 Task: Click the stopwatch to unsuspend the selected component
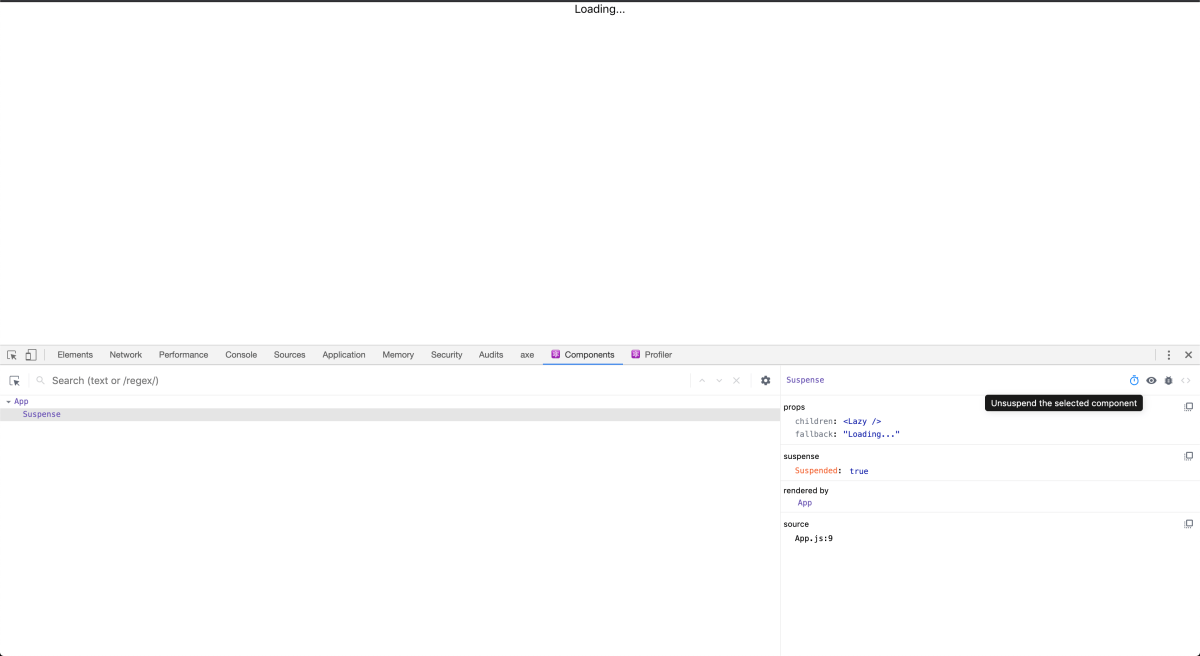pos(1134,380)
